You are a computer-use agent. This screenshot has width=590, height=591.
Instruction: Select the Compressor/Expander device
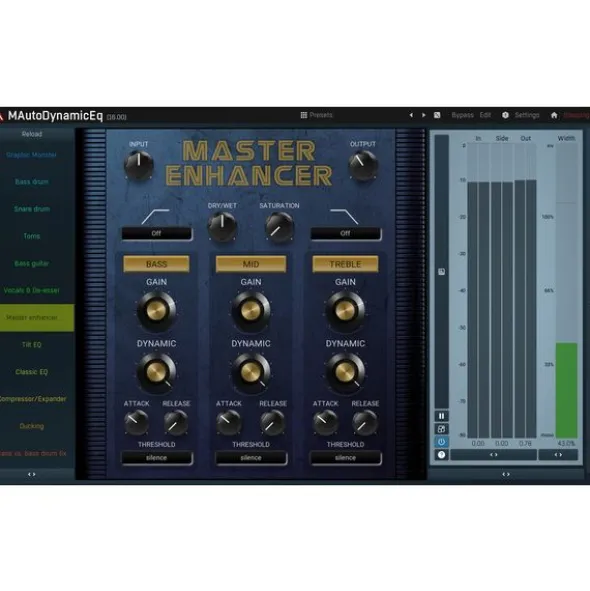(x=32, y=399)
